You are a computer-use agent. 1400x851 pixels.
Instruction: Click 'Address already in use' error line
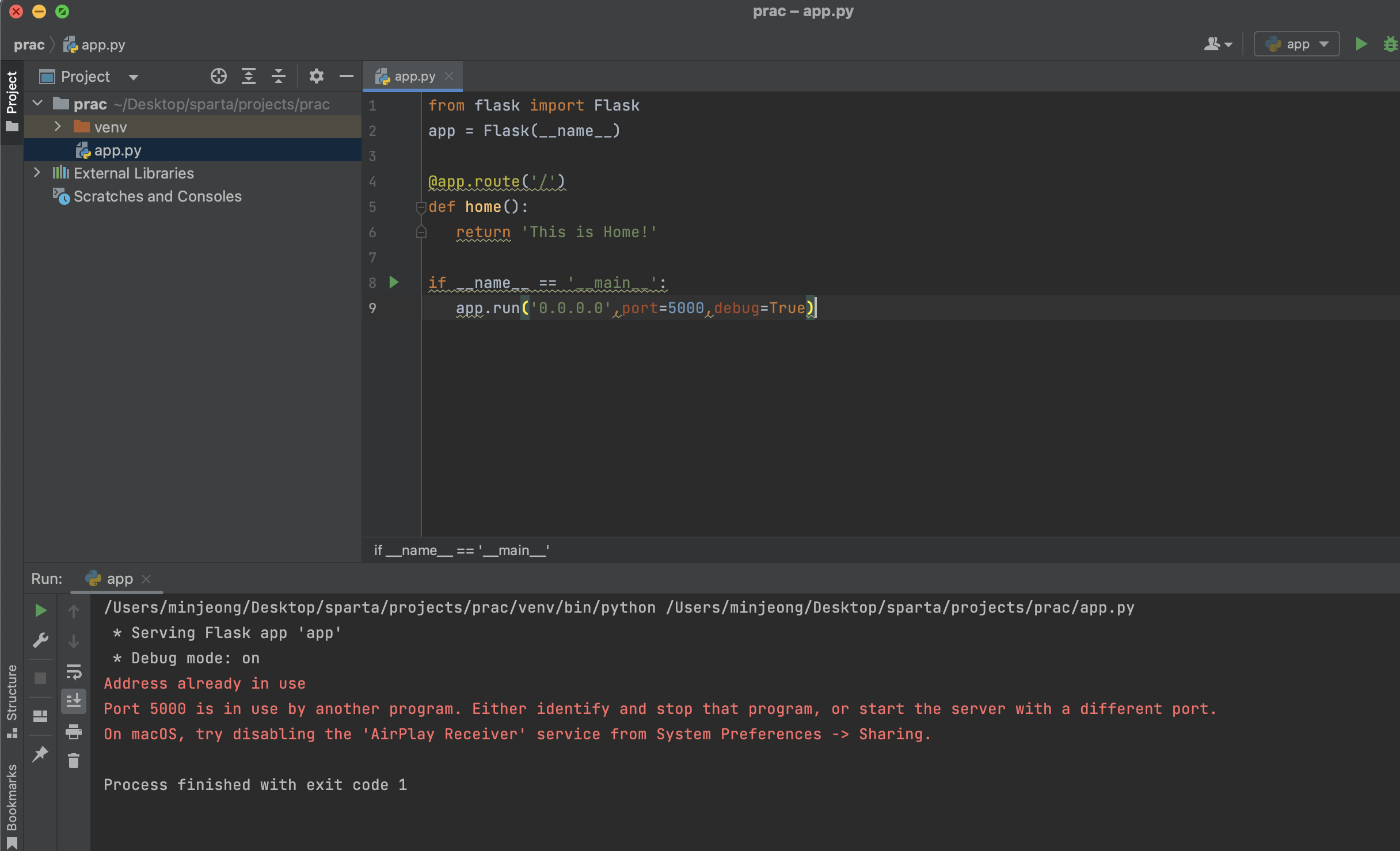click(x=204, y=683)
